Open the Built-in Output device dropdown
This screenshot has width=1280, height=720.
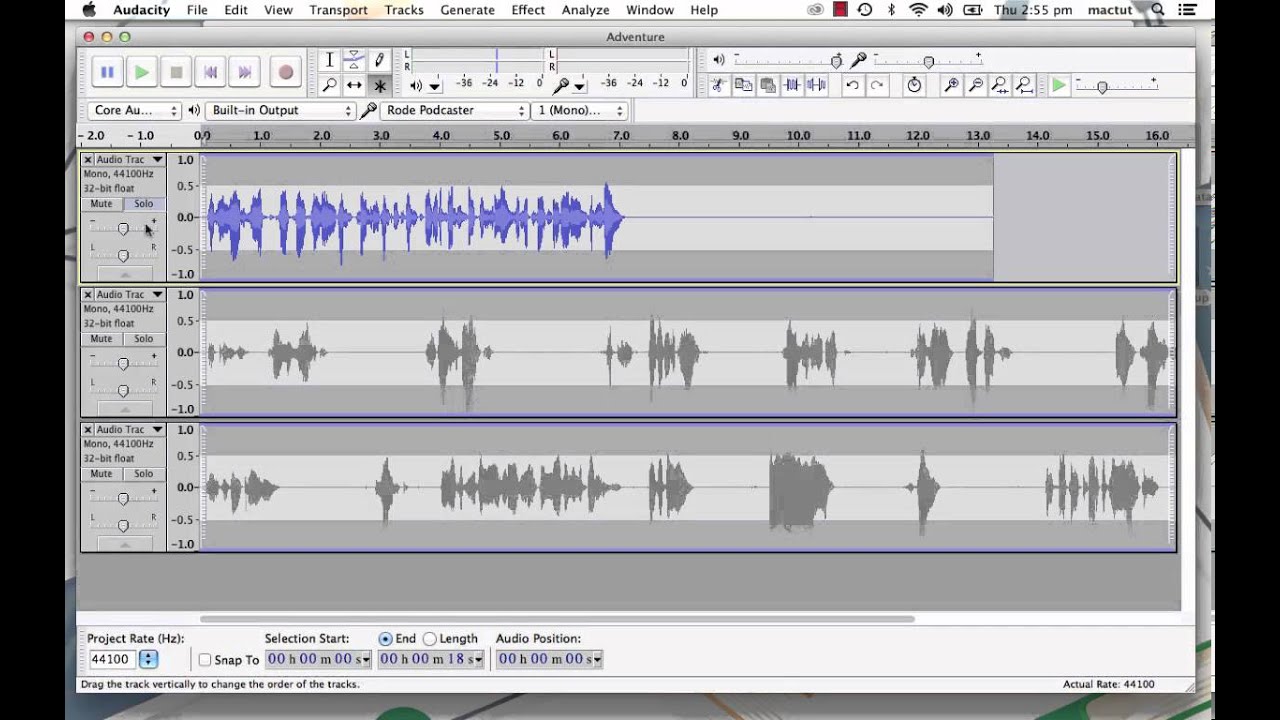tap(280, 110)
